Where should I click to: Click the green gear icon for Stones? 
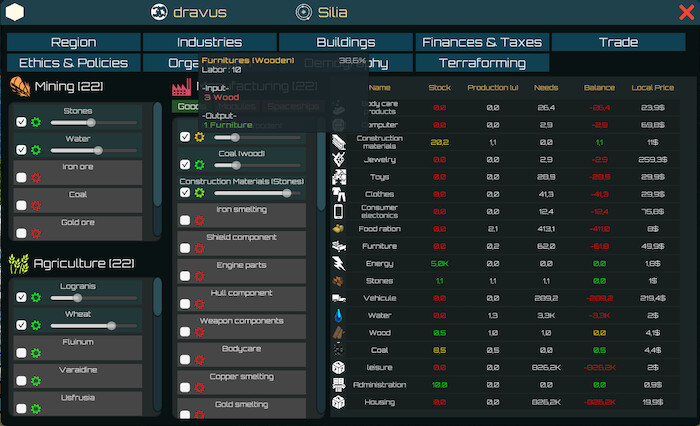pyautogui.click(x=36, y=122)
